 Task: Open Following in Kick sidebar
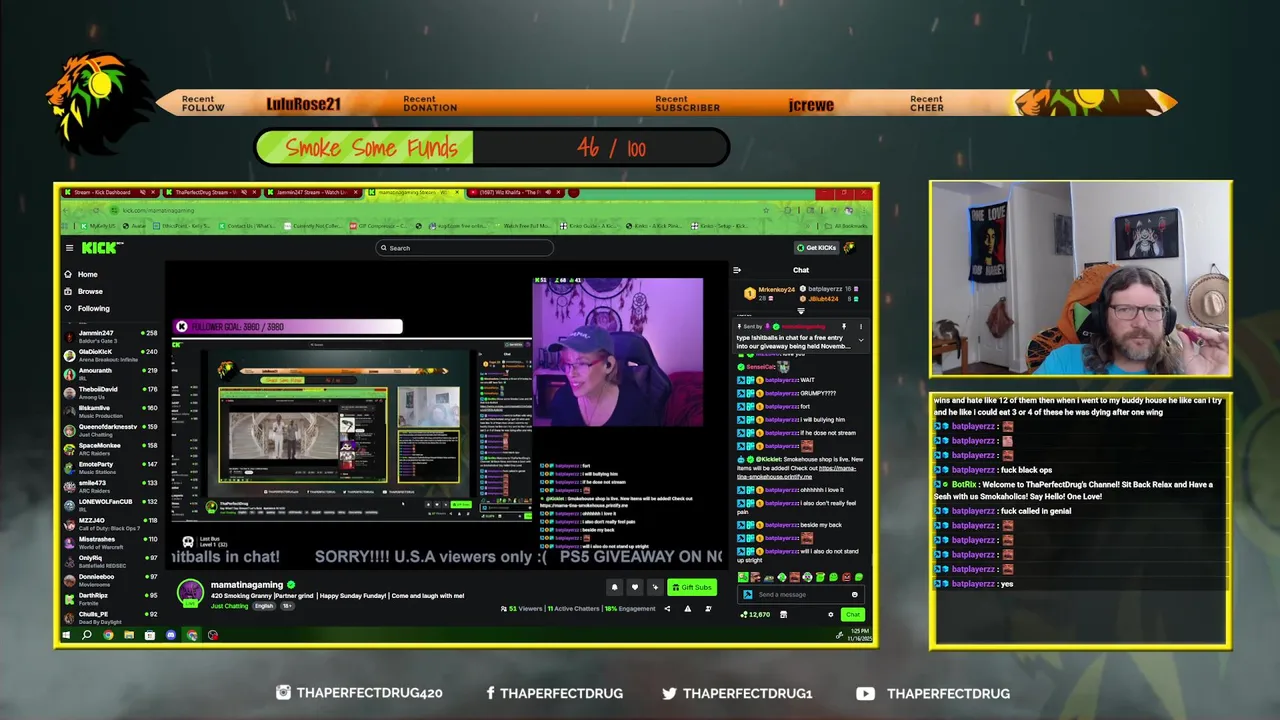(88, 308)
